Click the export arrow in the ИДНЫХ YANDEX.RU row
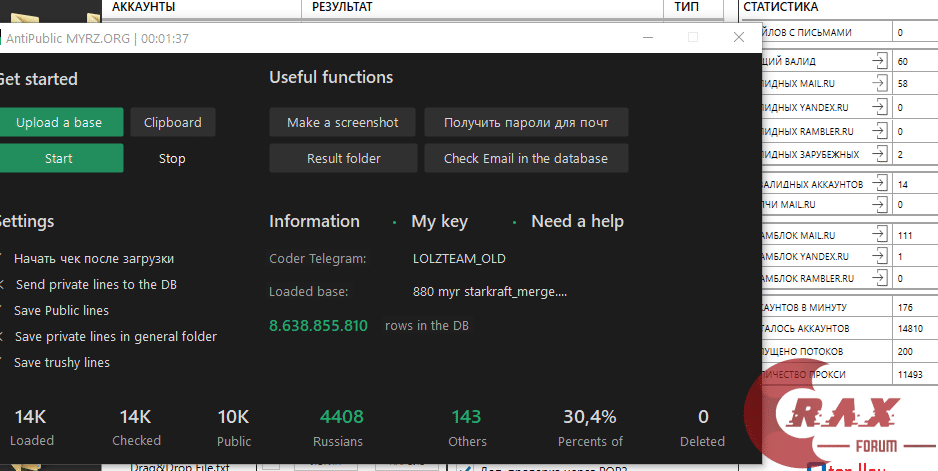 tap(878, 107)
